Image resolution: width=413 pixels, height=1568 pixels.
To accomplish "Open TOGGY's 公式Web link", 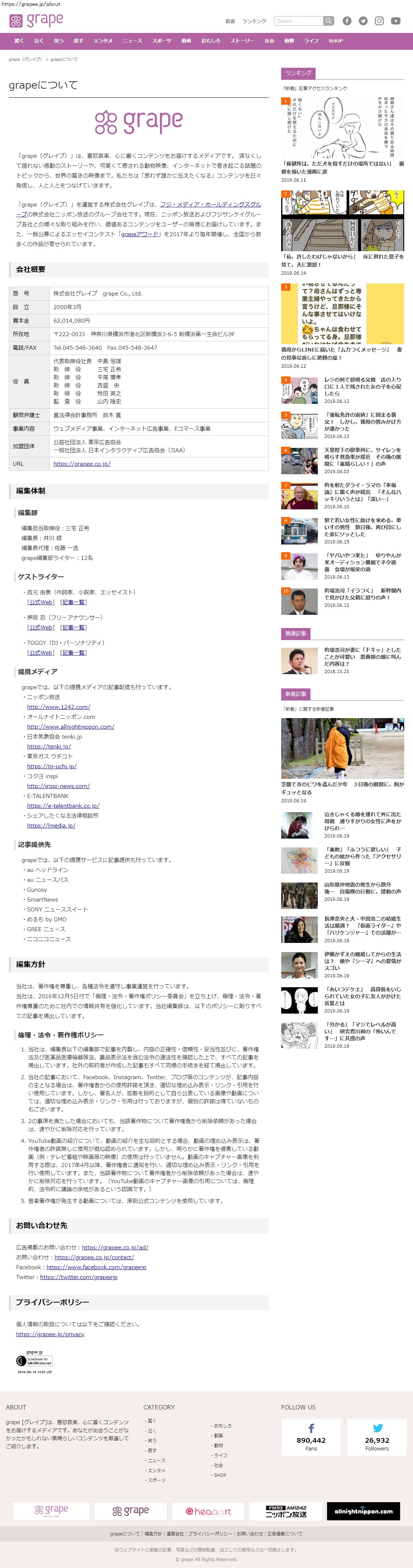I will 41,653.
